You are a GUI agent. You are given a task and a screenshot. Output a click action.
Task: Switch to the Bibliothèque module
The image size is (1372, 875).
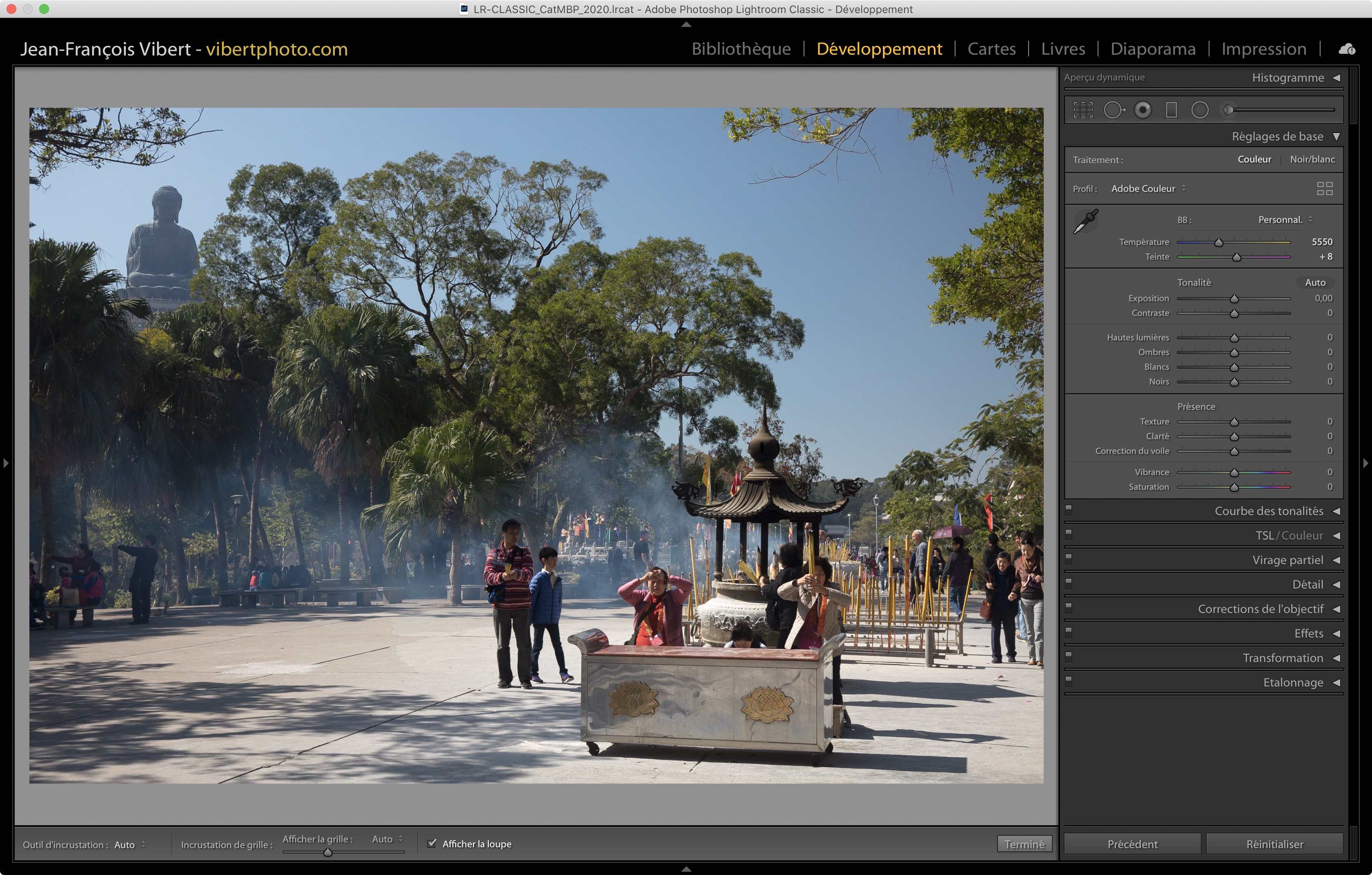pos(741,49)
